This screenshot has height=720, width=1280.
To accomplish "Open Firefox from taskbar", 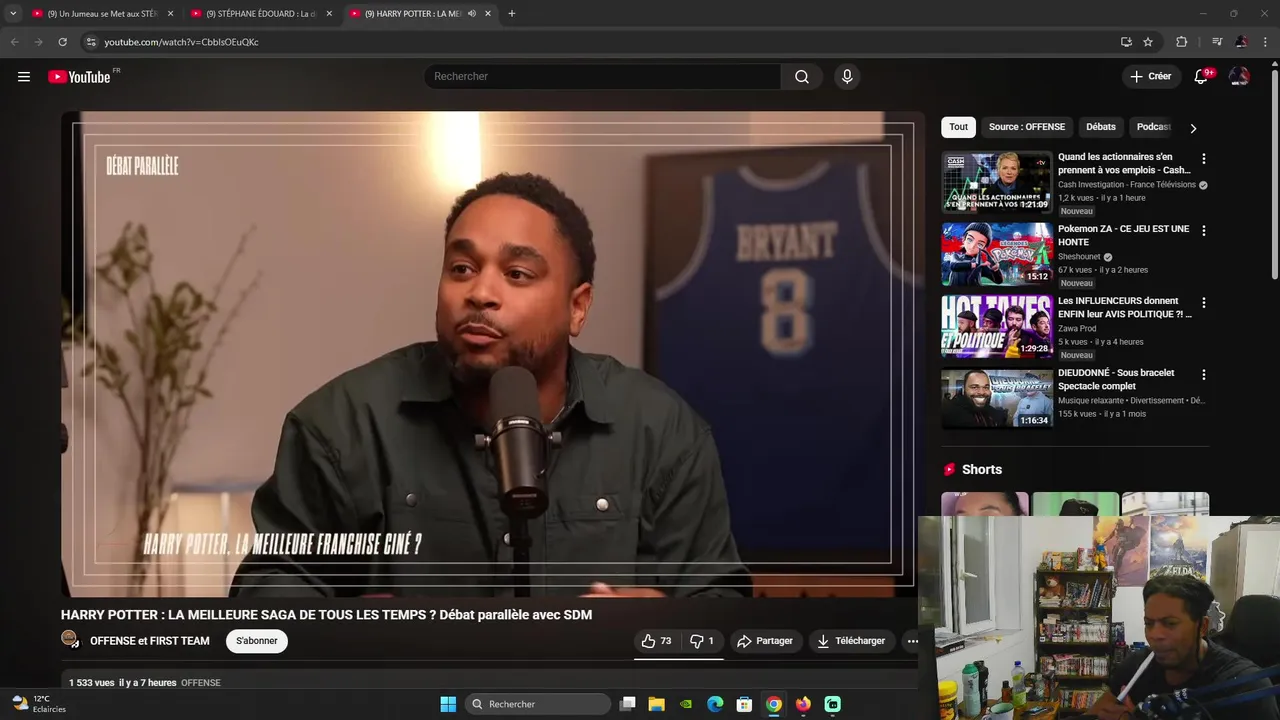I will pos(803,704).
